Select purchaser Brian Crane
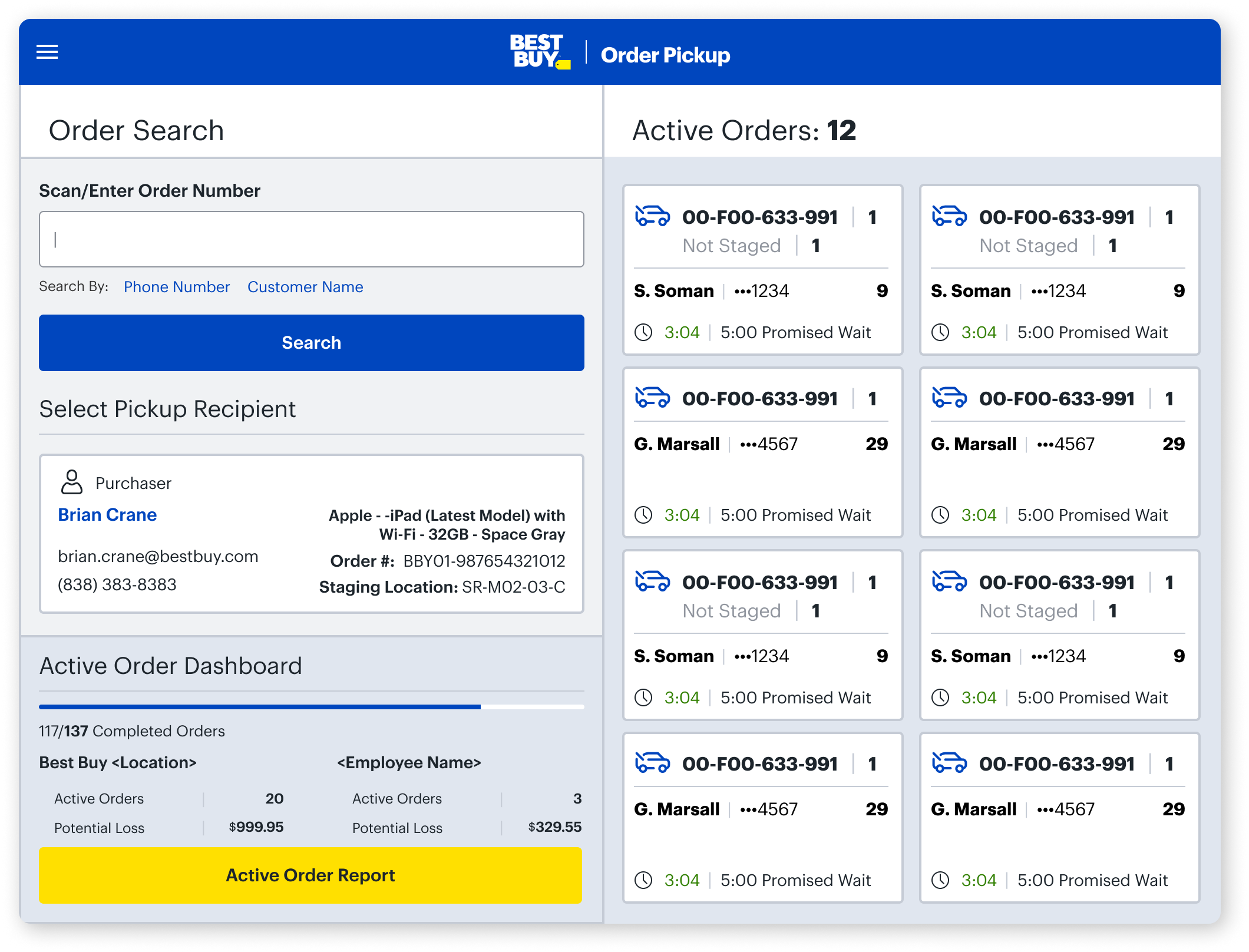Image resolution: width=1249 pixels, height=952 pixels. [107, 514]
